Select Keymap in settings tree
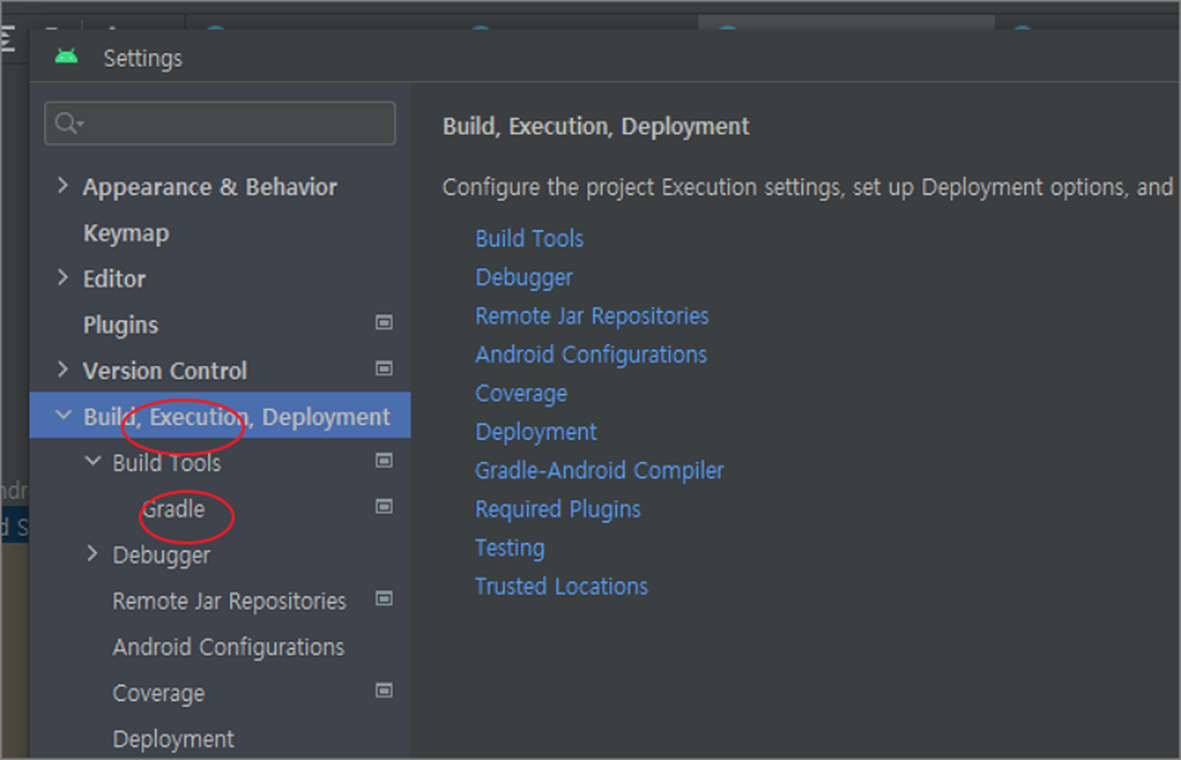The image size is (1181, 760). tap(126, 233)
